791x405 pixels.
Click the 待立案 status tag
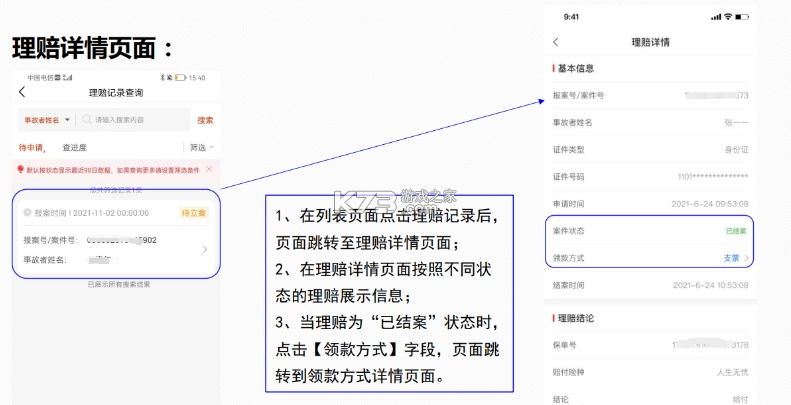(194, 213)
